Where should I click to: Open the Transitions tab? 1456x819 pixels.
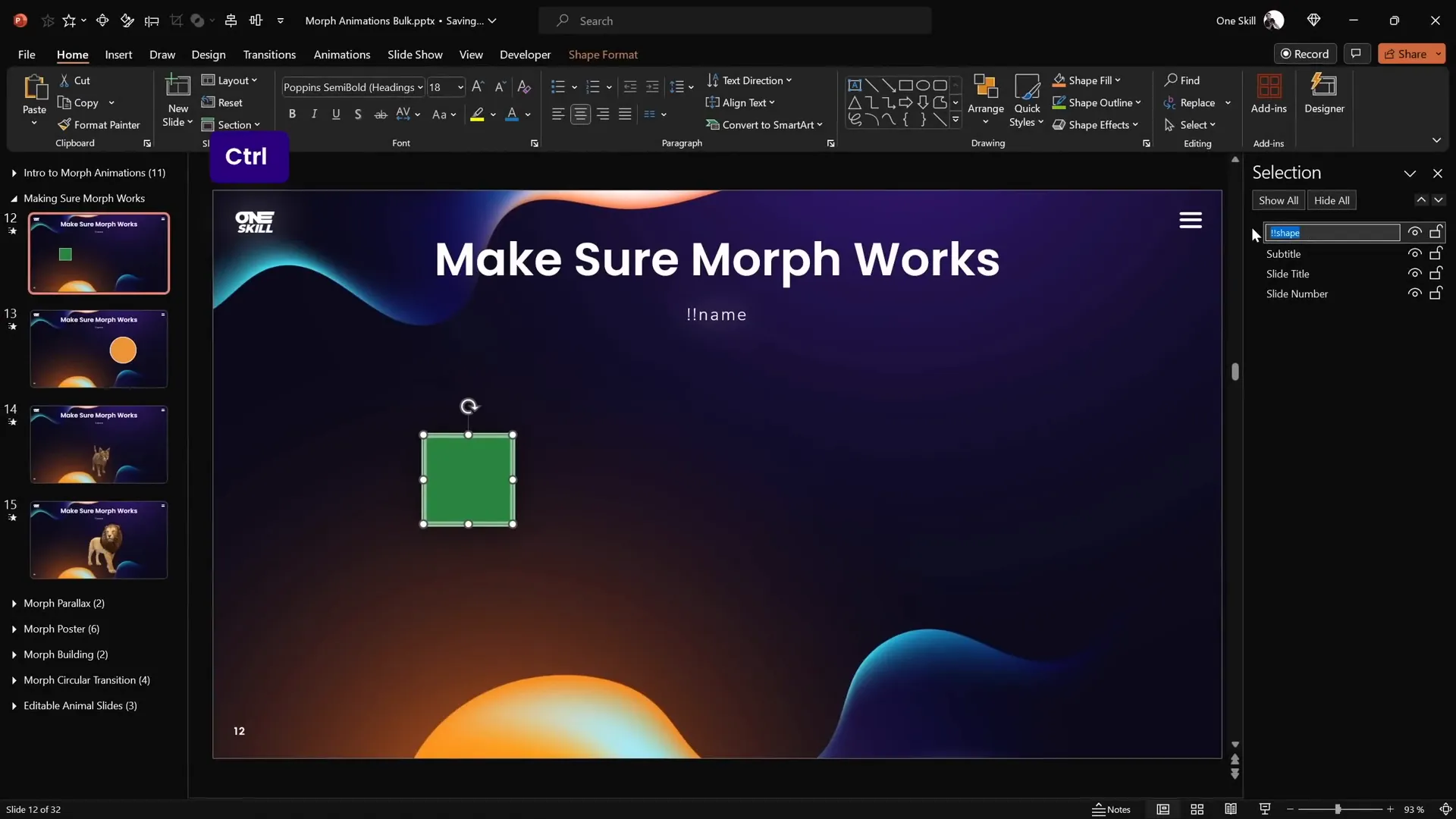click(269, 55)
